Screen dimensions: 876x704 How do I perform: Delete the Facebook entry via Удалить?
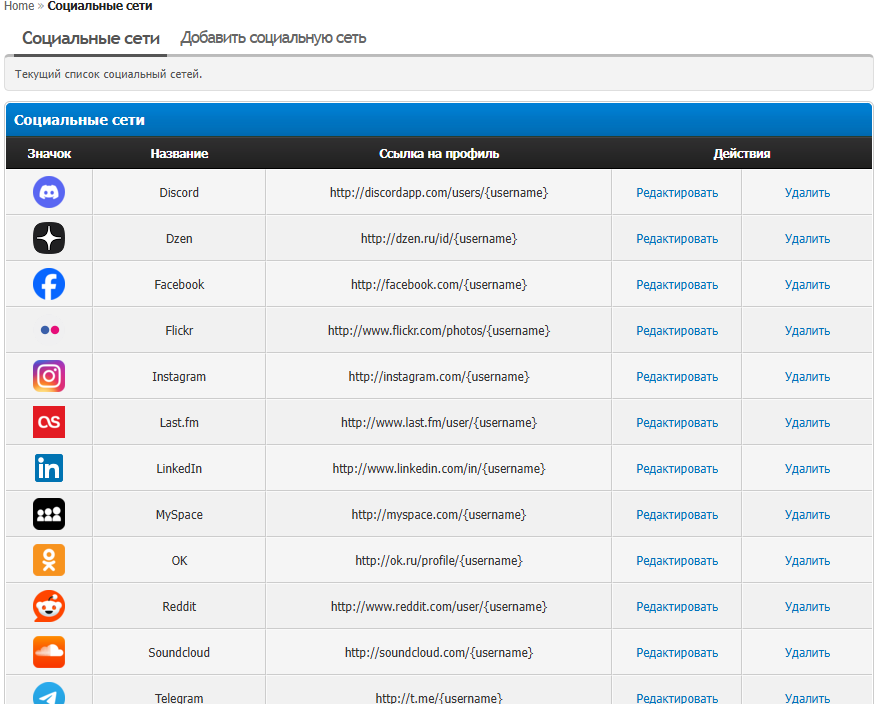click(x=807, y=285)
